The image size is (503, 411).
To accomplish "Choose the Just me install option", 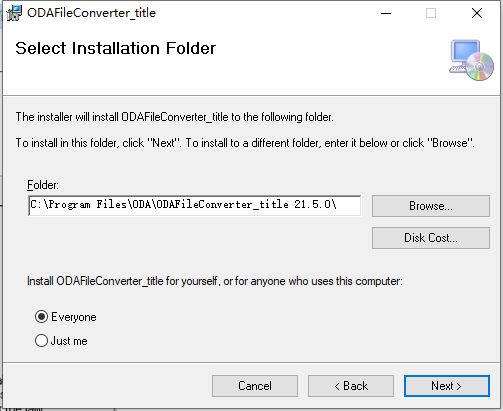I will [41, 341].
